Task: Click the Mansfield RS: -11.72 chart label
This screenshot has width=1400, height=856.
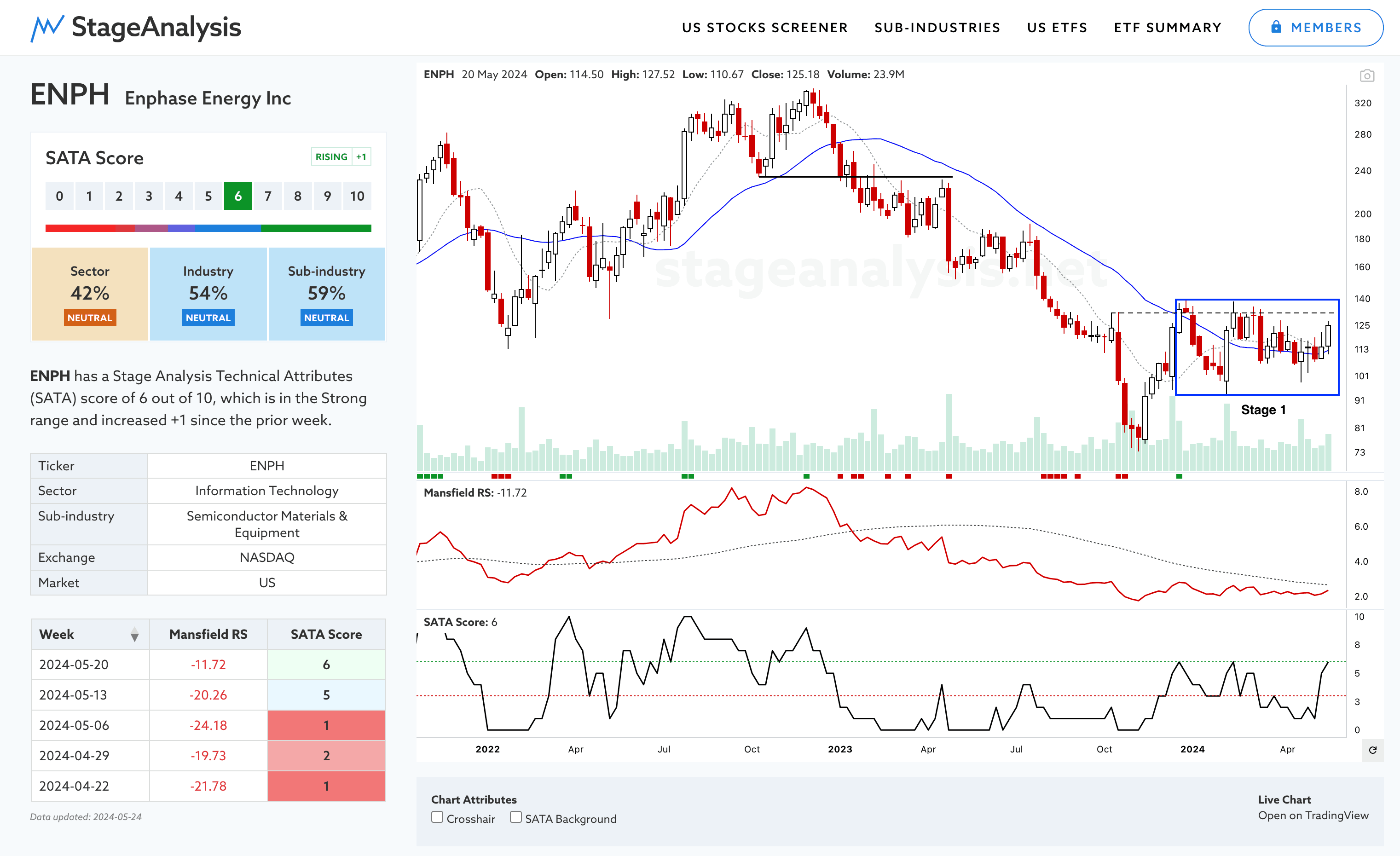Action: [475, 492]
